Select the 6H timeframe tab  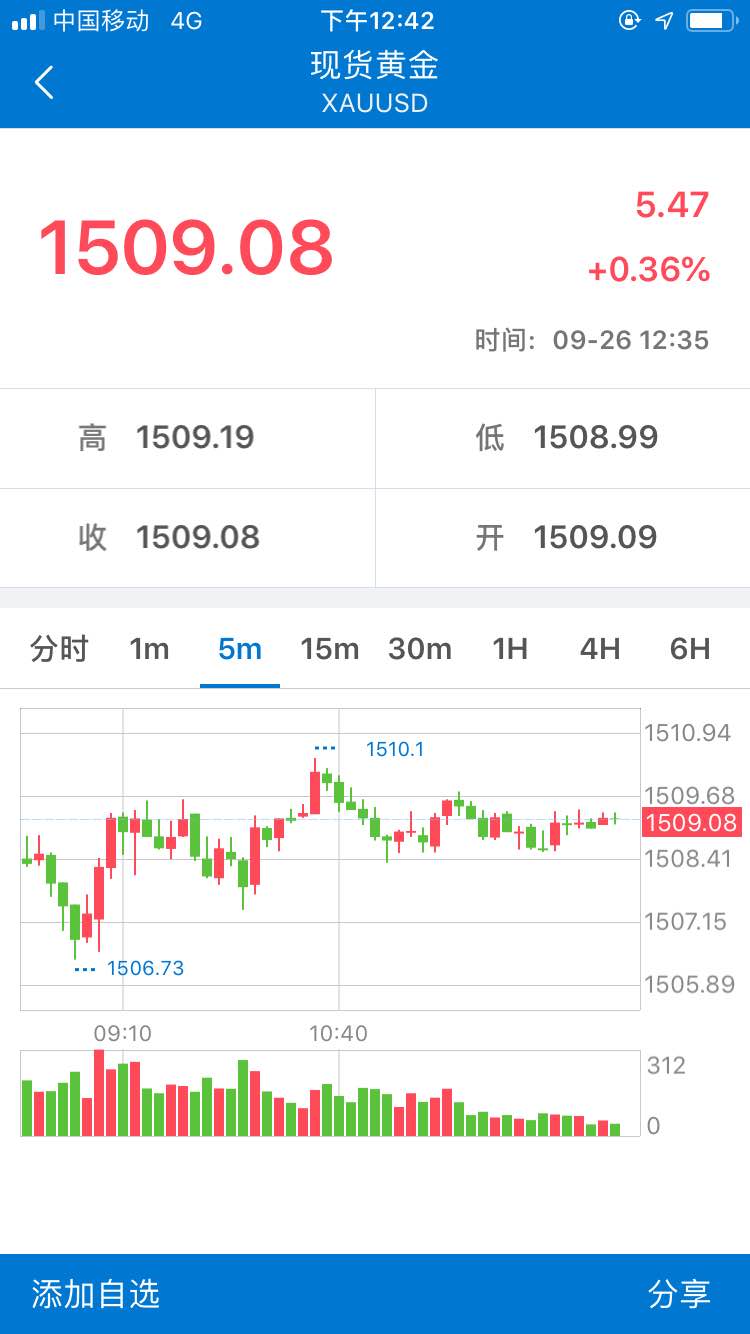click(690, 649)
